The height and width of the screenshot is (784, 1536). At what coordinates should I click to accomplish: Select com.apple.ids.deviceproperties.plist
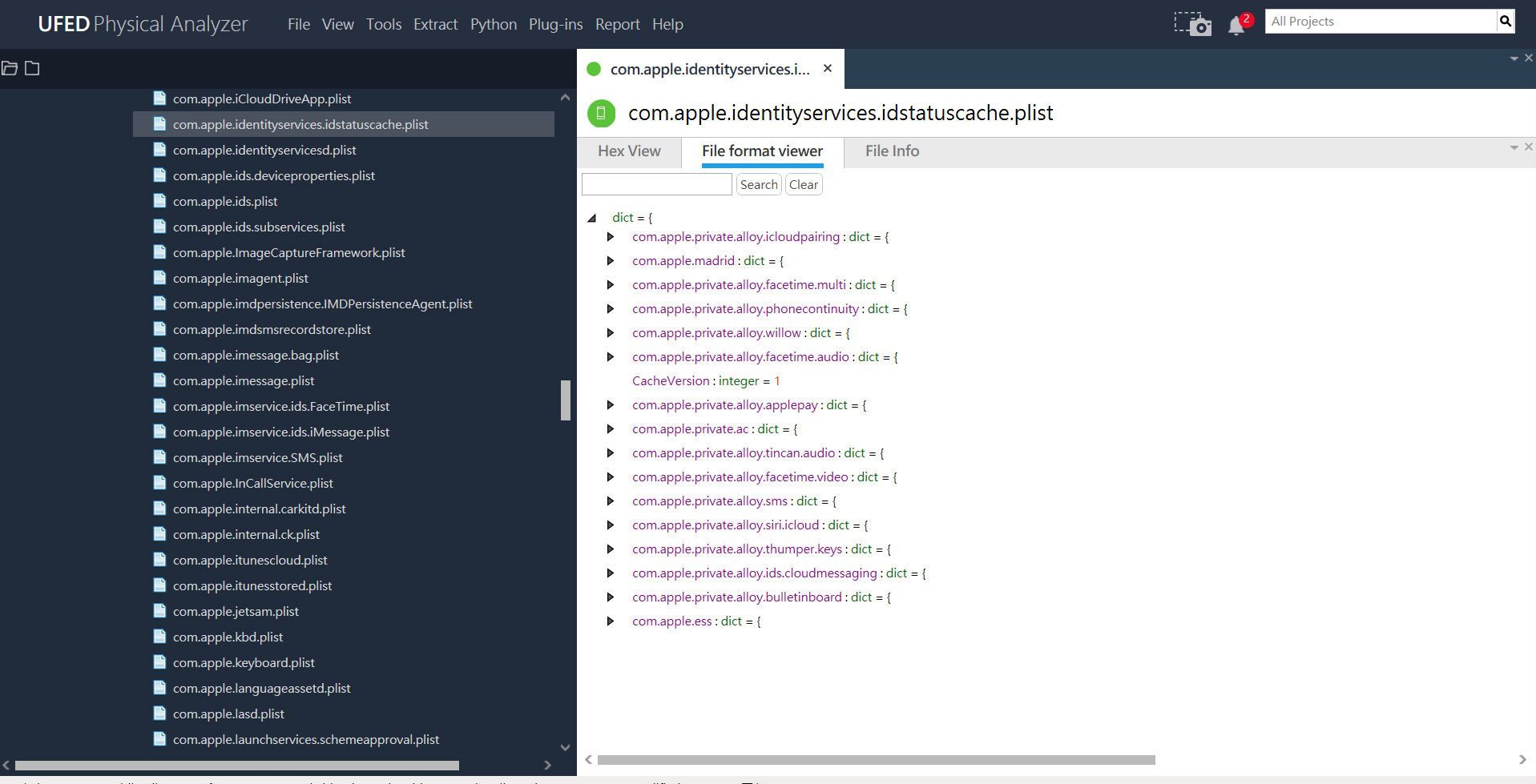(x=274, y=175)
